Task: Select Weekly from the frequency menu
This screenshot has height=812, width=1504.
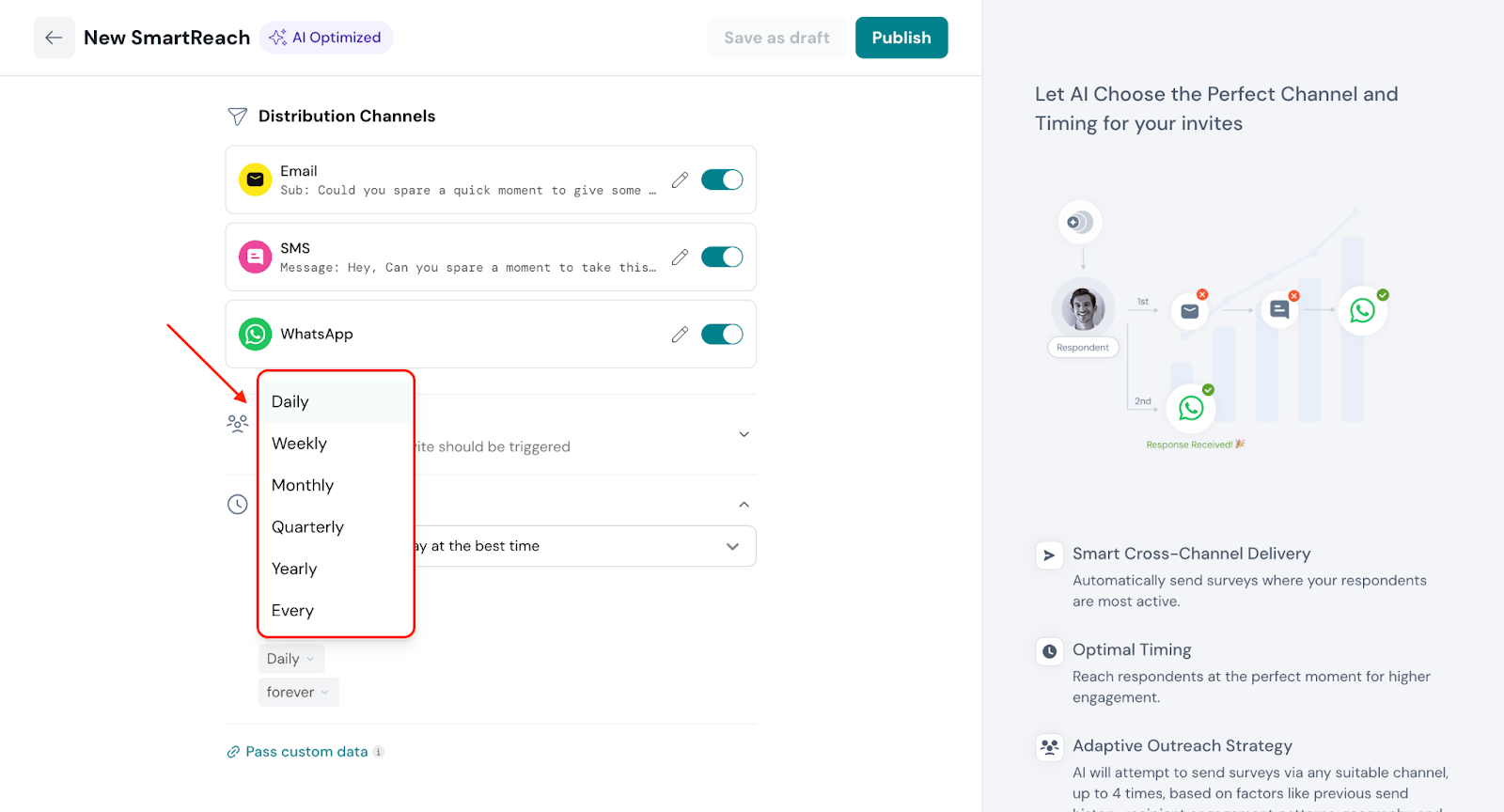Action: click(300, 444)
